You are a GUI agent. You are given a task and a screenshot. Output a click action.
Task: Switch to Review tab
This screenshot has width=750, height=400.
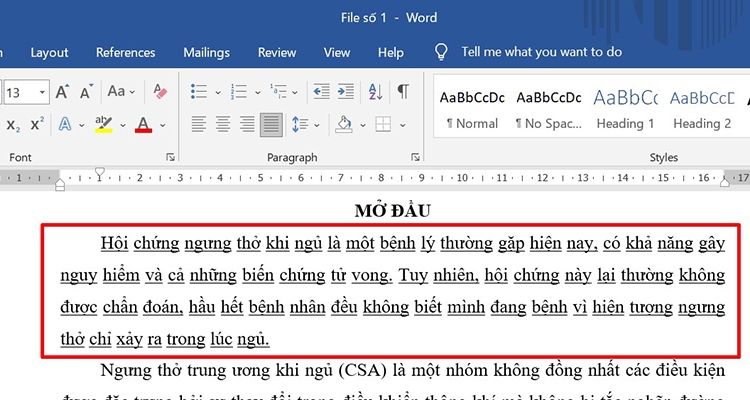point(277,53)
